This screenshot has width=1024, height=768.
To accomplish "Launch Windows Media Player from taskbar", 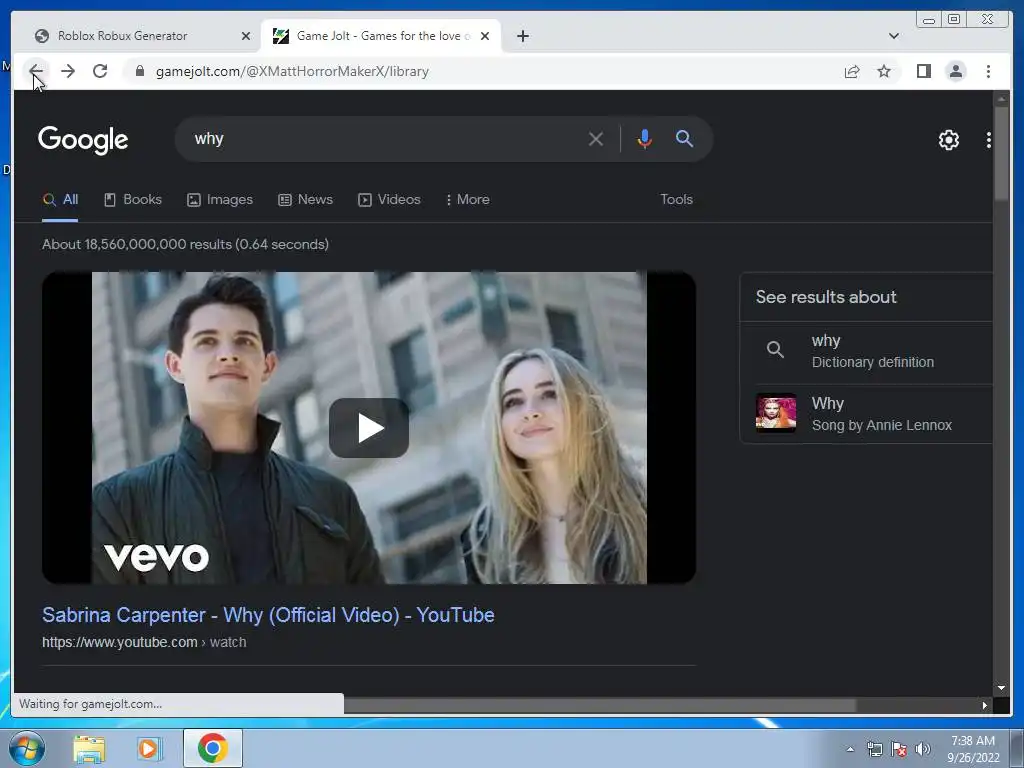I will tap(148, 749).
